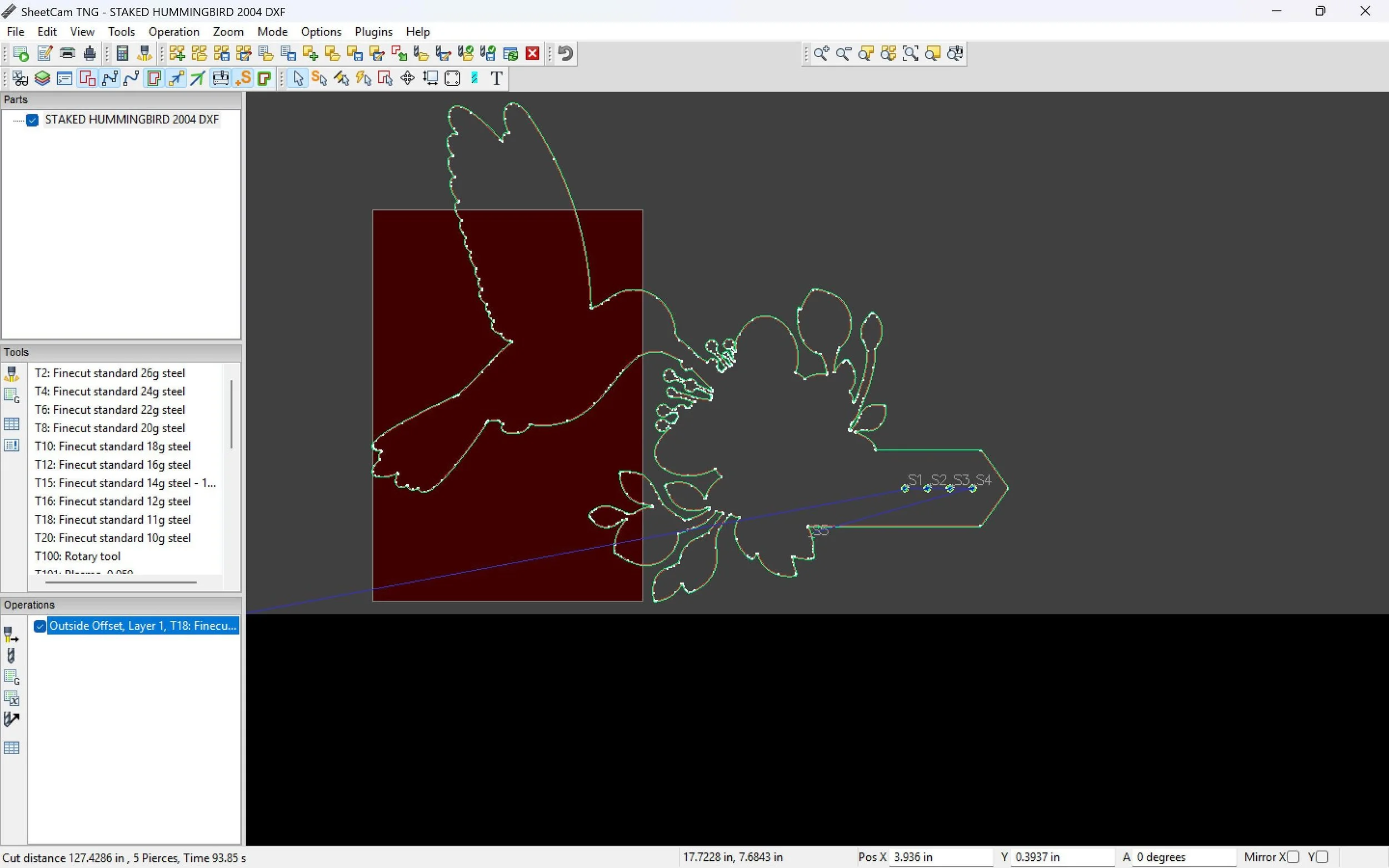Click the calculator icon in toolbar
Screen dimensions: 1389x868
point(122,53)
